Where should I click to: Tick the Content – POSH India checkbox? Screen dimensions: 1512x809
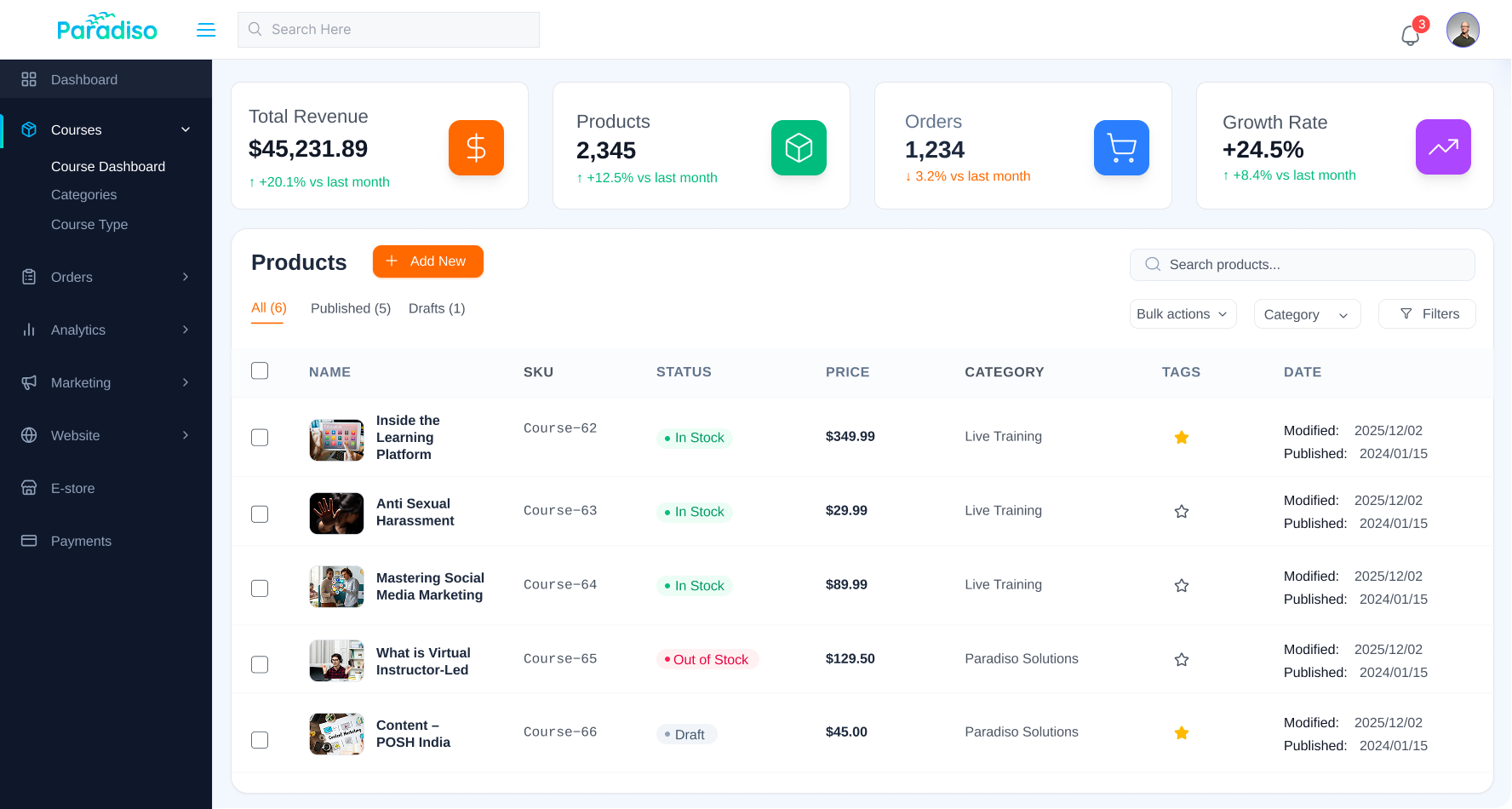[x=260, y=740]
